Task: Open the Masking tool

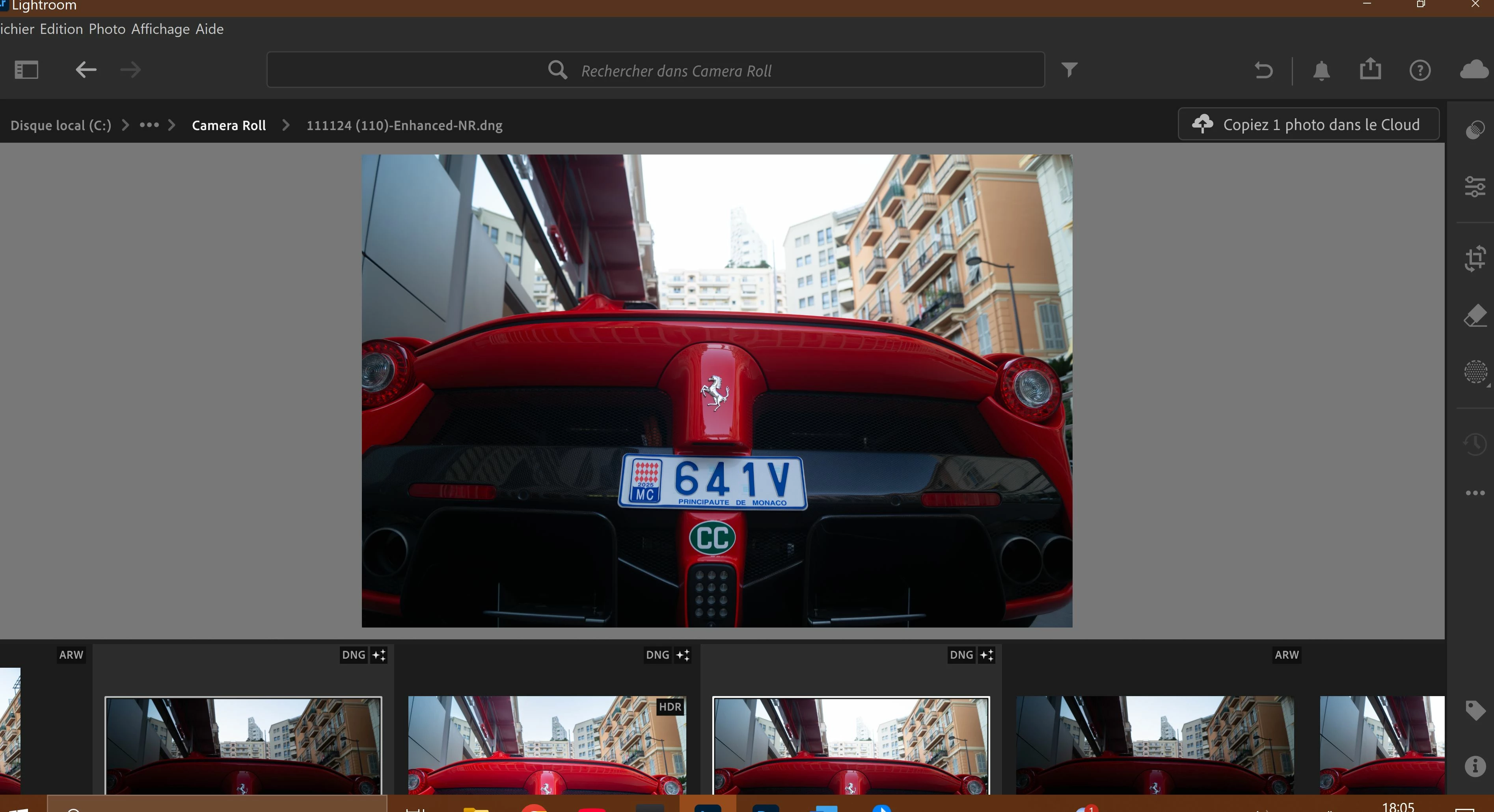Action: click(x=1475, y=372)
